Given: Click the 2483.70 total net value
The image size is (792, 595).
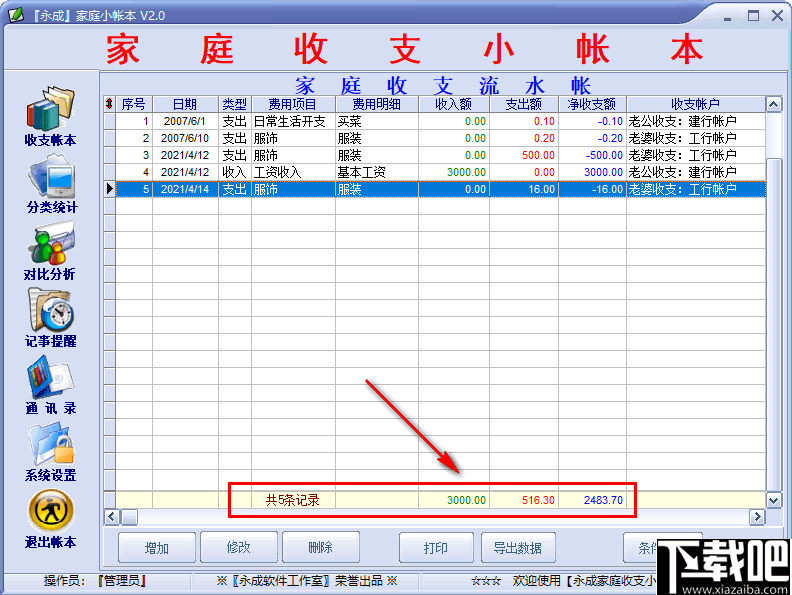Looking at the screenshot, I should [603, 500].
